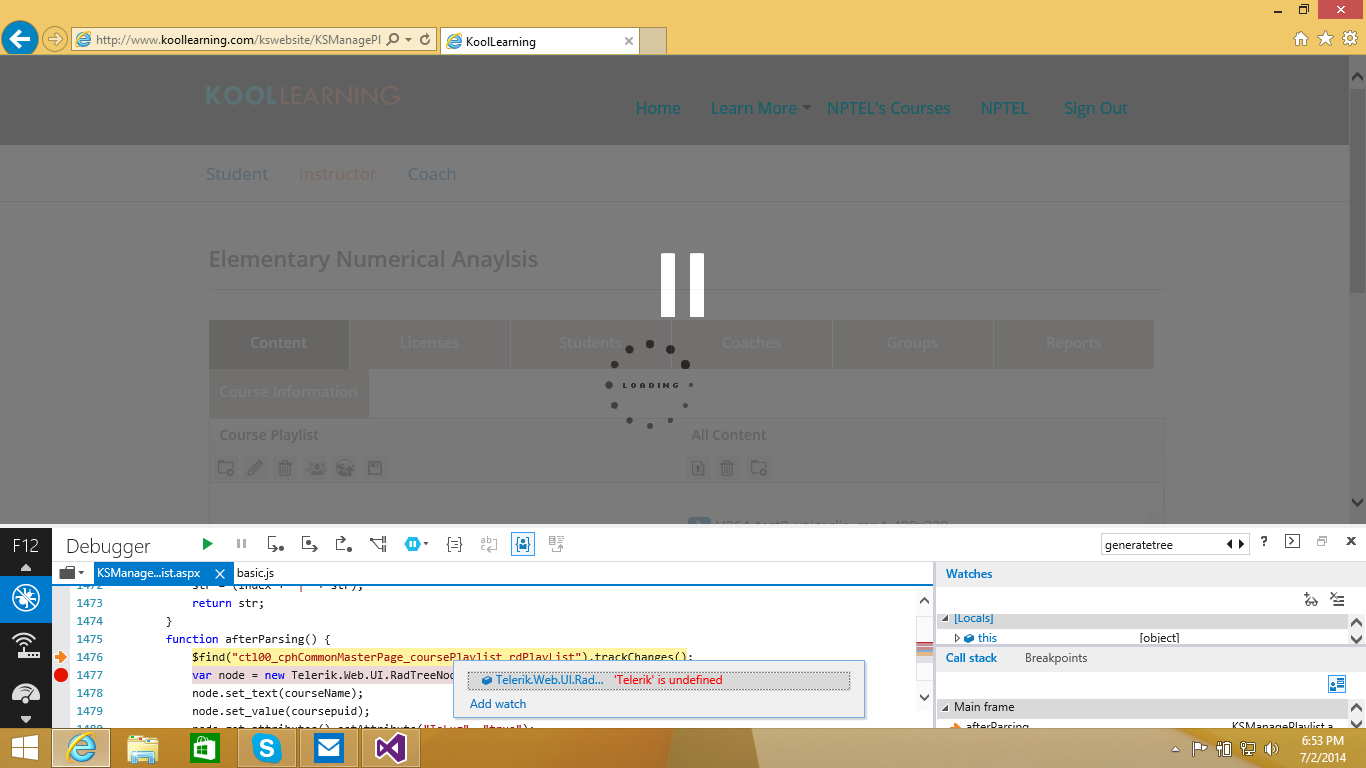
Task: Open Visual Studio from the taskbar
Action: pos(390,748)
